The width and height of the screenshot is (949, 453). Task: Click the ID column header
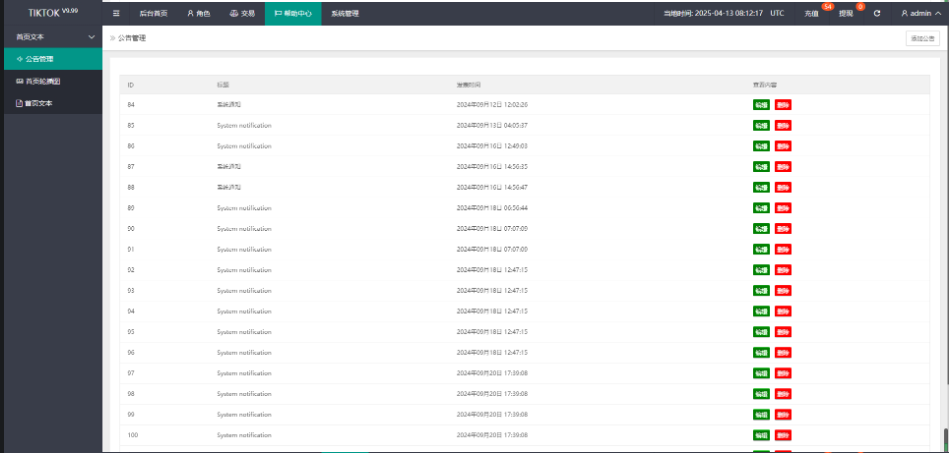(131, 85)
